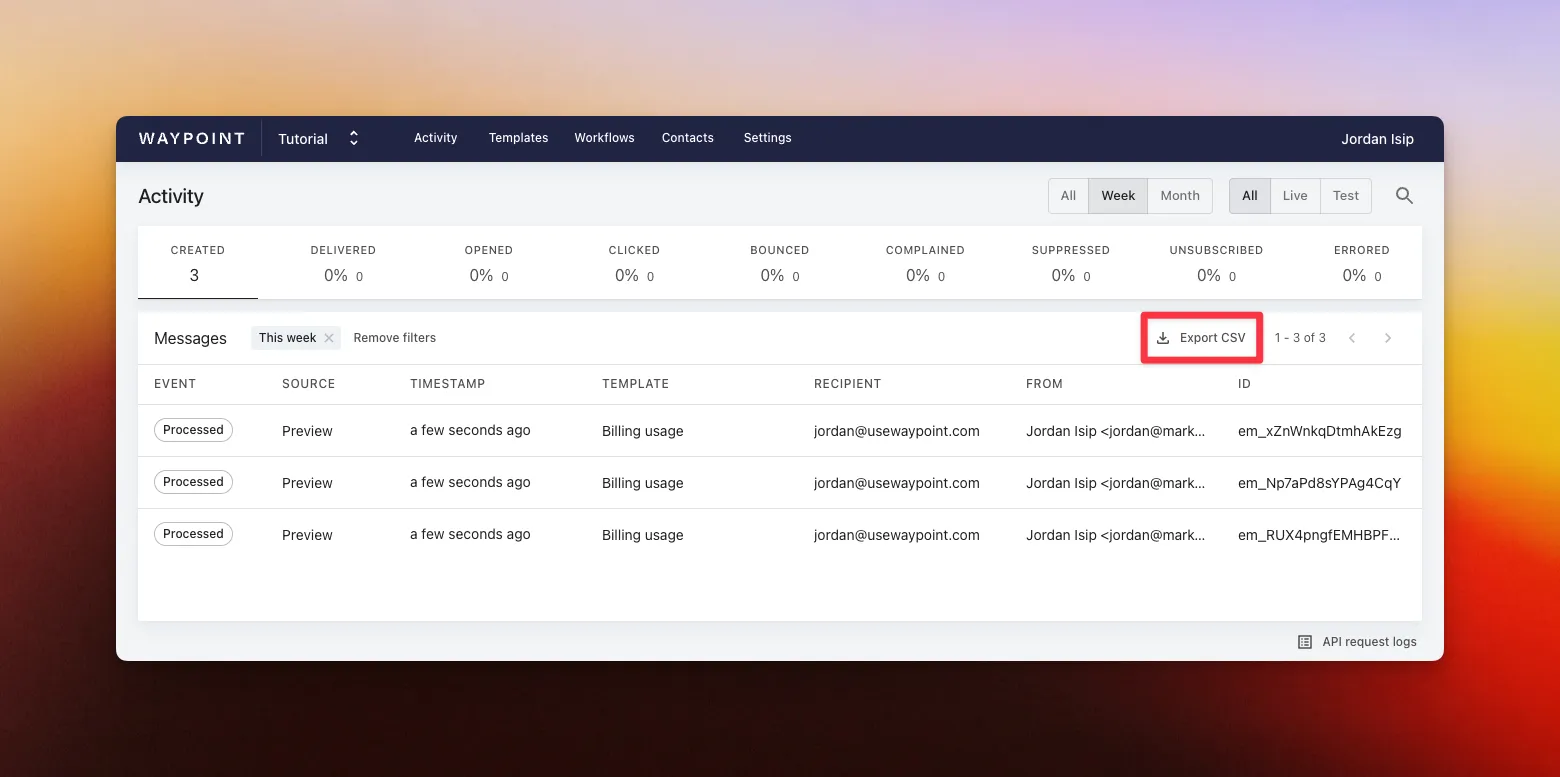The image size is (1560, 777).
Task: Select the Month time range
Action: (1180, 196)
